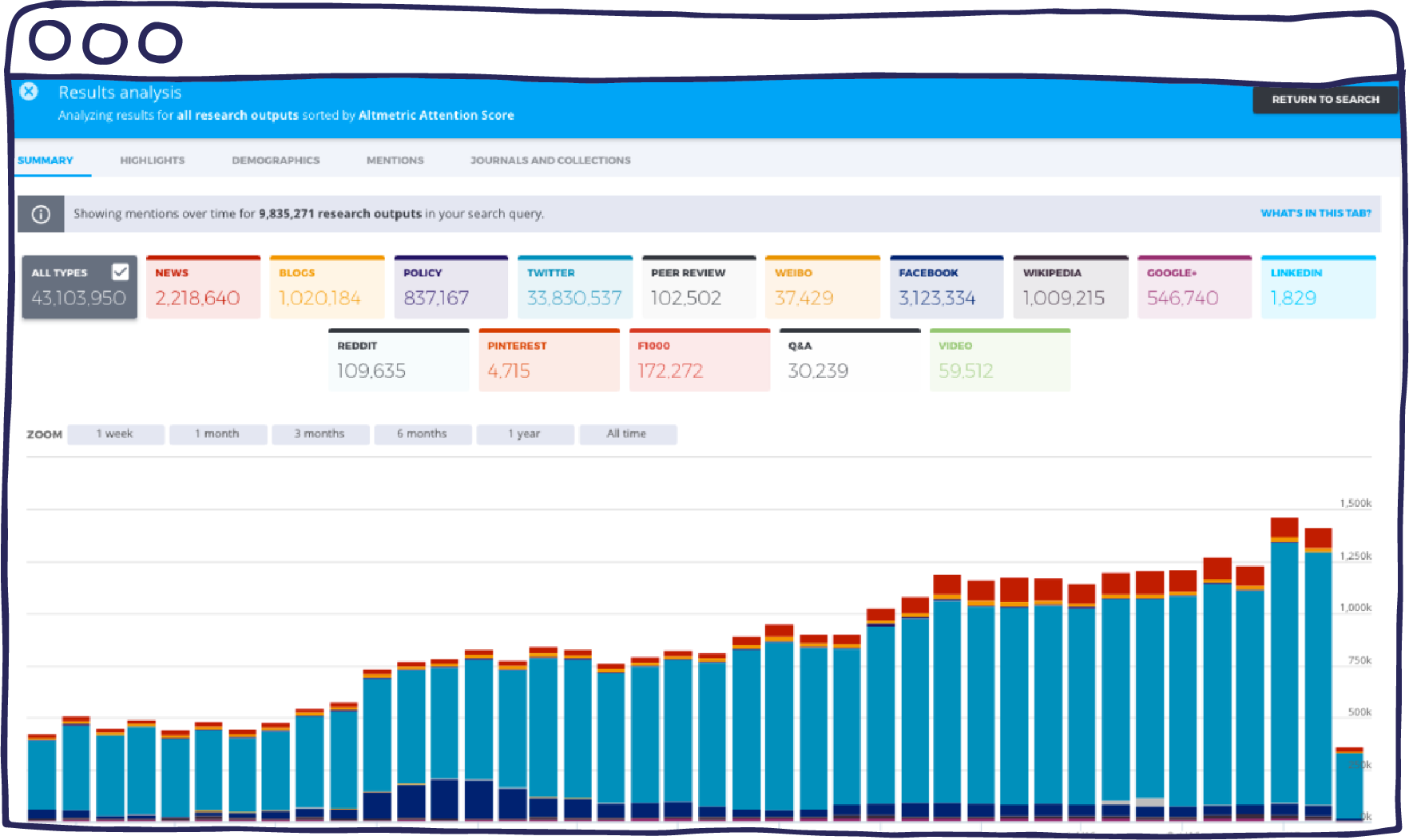Open the DEMOGRAPHICS tab
The width and height of the screenshot is (1409, 840).
pyautogui.click(x=276, y=160)
